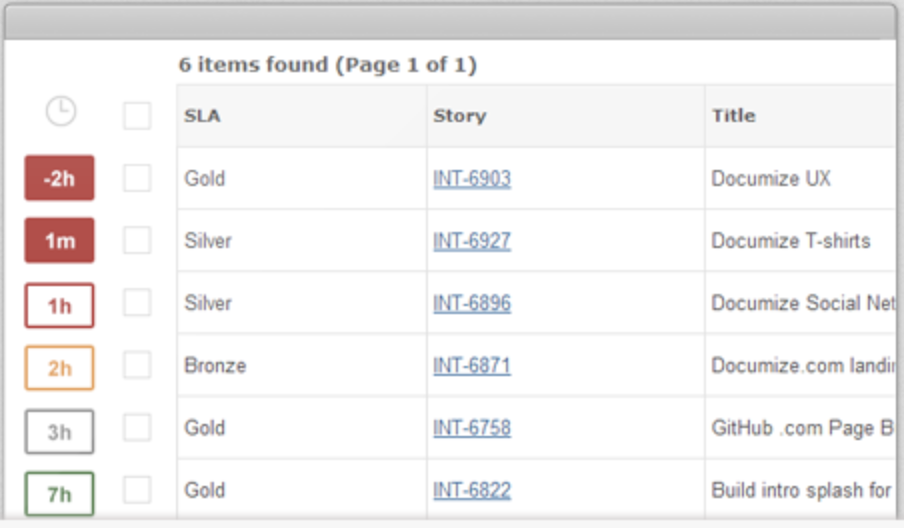Open the INT-6758 story link
Viewport: 904px width, 528px height.
click(472, 428)
